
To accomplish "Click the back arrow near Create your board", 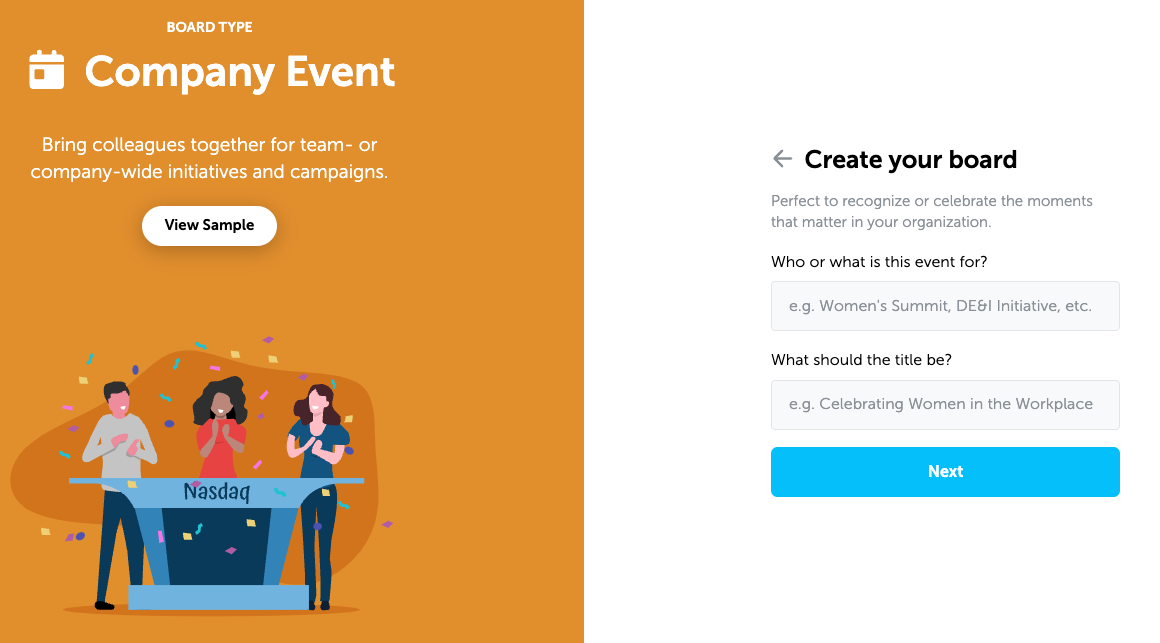I will [782, 158].
